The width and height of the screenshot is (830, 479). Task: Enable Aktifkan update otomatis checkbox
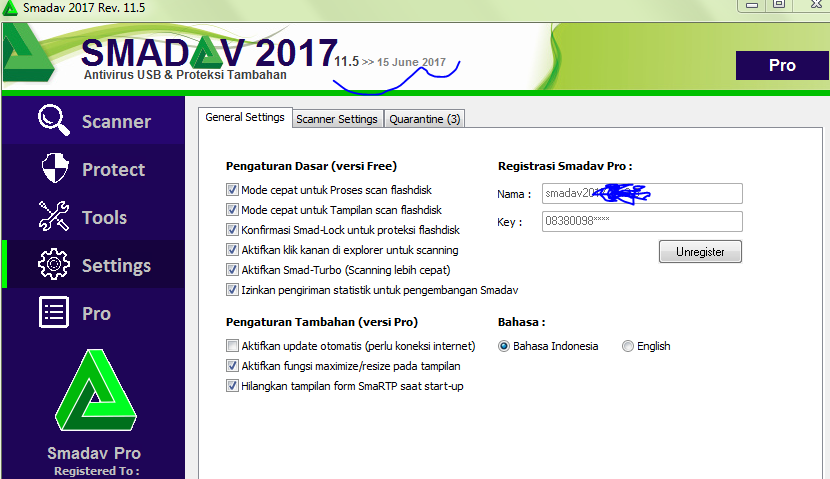pyautogui.click(x=232, y=346)
